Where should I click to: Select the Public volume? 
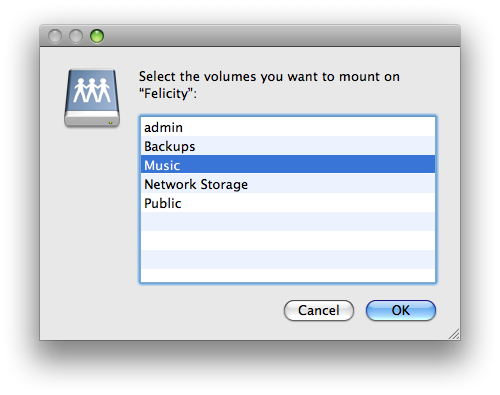click(288, 203)
